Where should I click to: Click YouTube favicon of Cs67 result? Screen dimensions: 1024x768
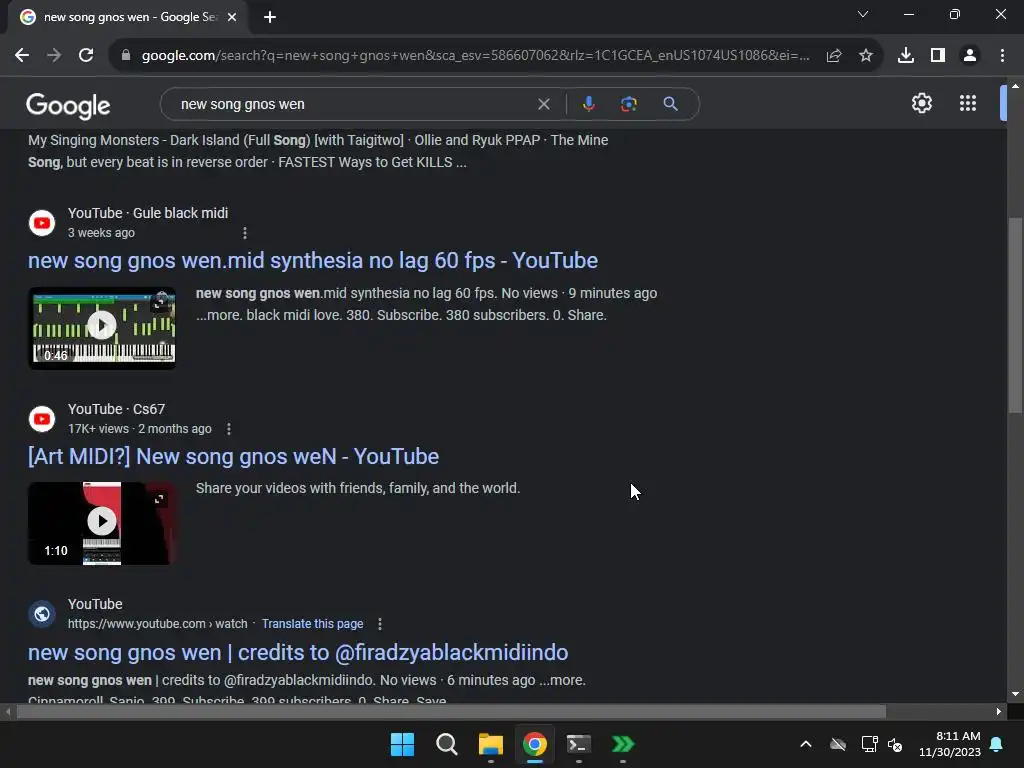pos(42,419)
